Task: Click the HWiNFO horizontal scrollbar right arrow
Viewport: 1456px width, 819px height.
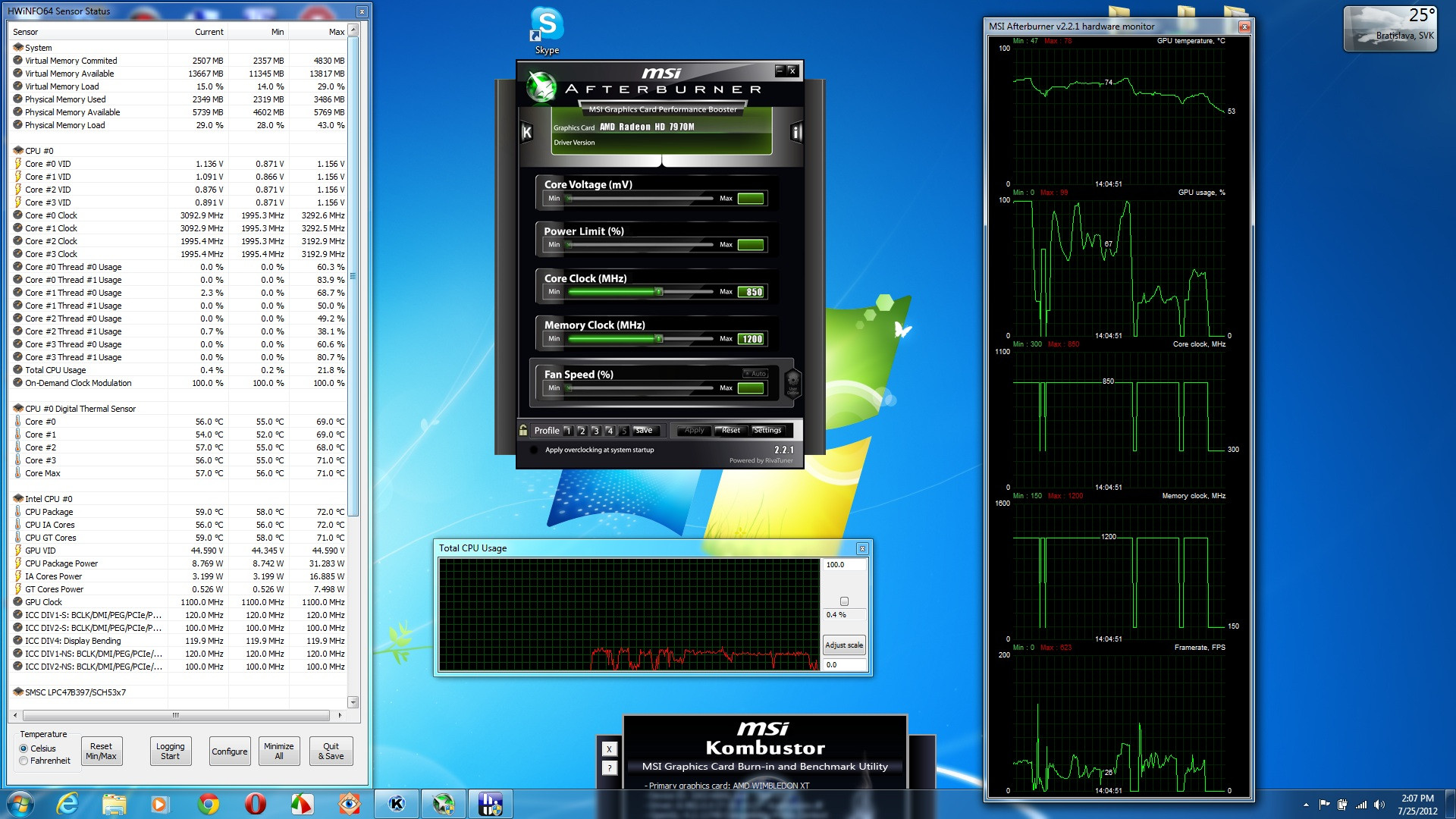Action: point(340,715)
